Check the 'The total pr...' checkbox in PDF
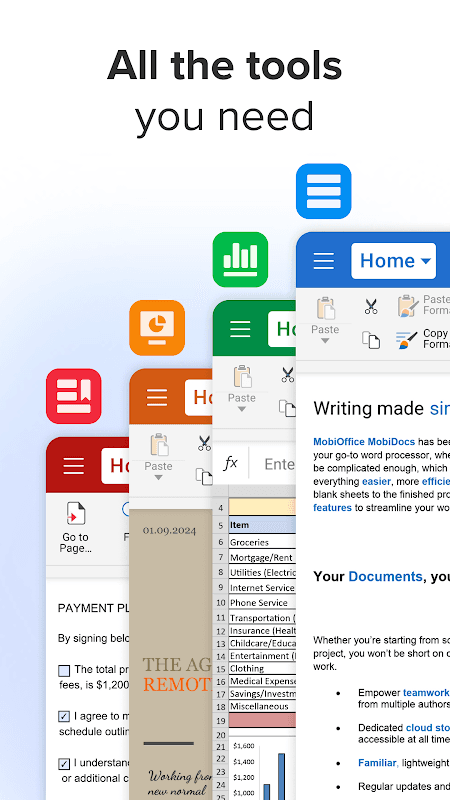Screen dimensions: 450x800 pyautogui.click(x=64, y=670)
